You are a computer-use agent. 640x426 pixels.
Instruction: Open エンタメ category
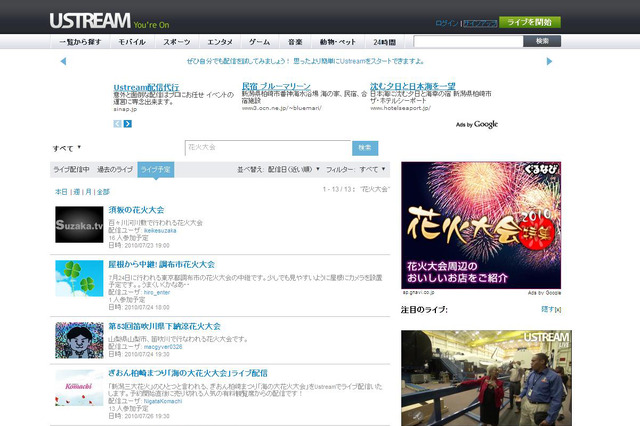click(220, 42)
